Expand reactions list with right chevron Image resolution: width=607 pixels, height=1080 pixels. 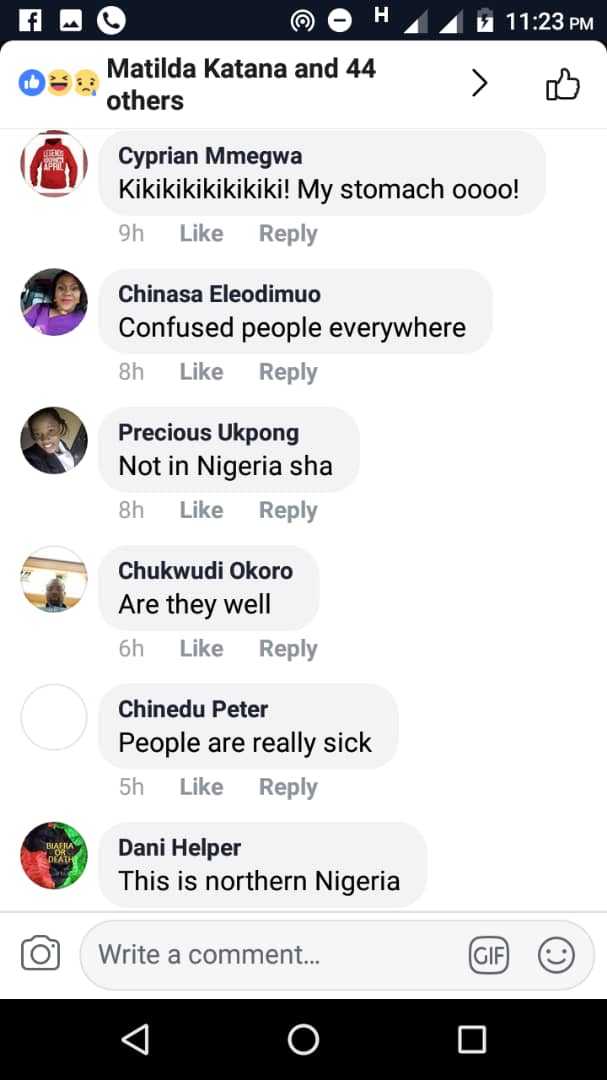[x=480, y=84]
